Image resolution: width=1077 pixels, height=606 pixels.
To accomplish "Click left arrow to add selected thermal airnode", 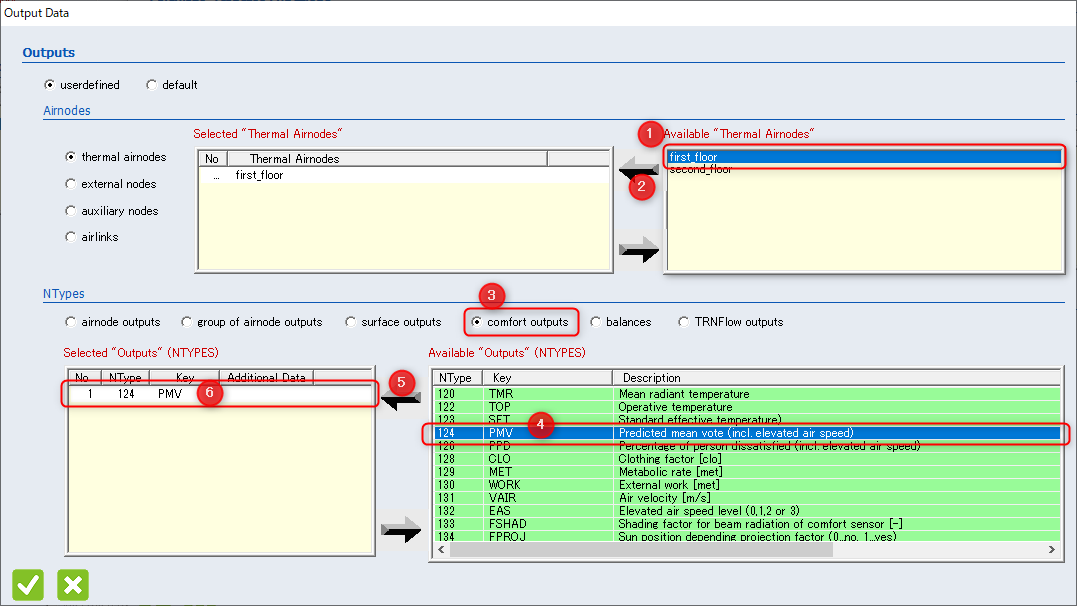I will tap(638, 168).
